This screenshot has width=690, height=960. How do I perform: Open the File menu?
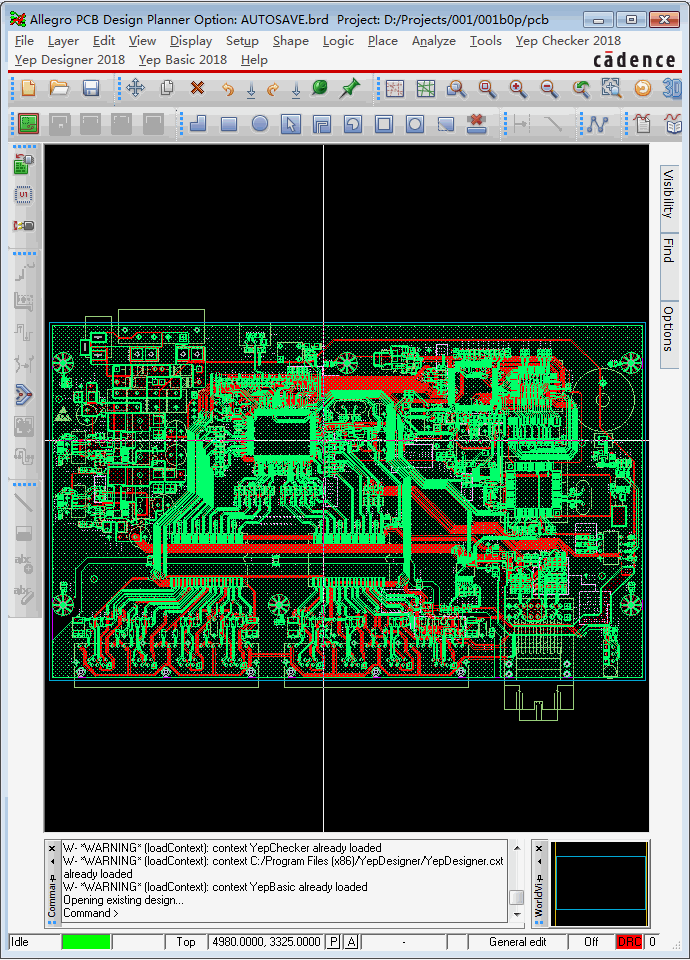coord(24,41)
